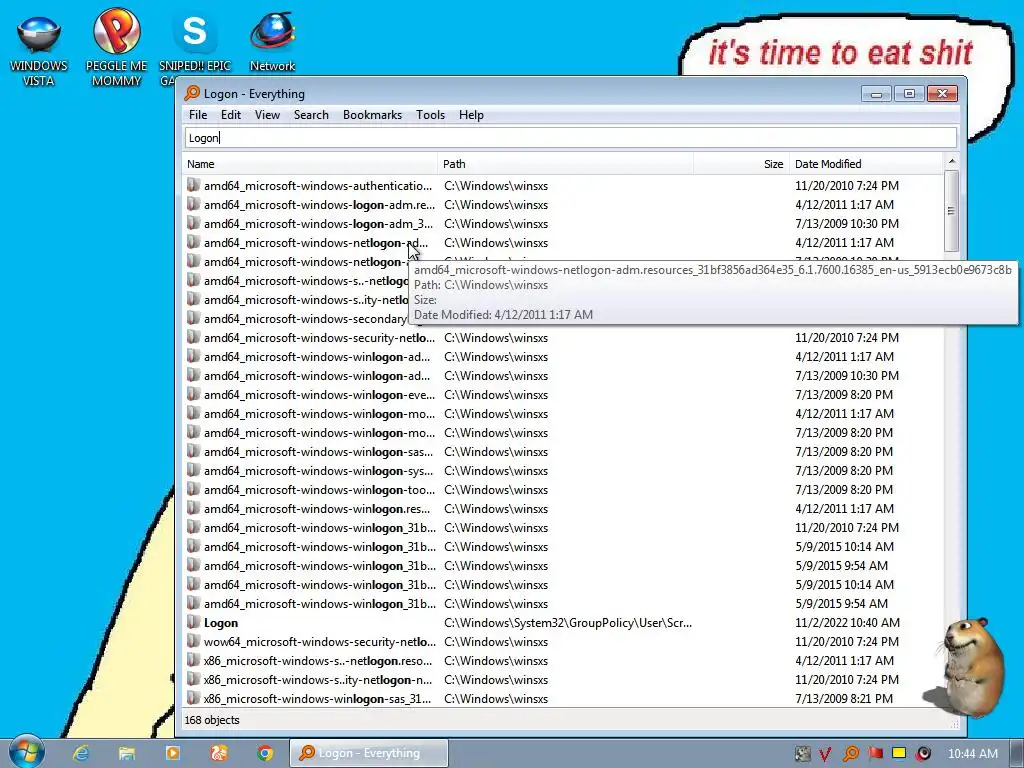Image resolution: width=1024 pixels, height=768 pixels.
Task: Click folder icon of the winlogon-eve row
Action: [193, 394]
